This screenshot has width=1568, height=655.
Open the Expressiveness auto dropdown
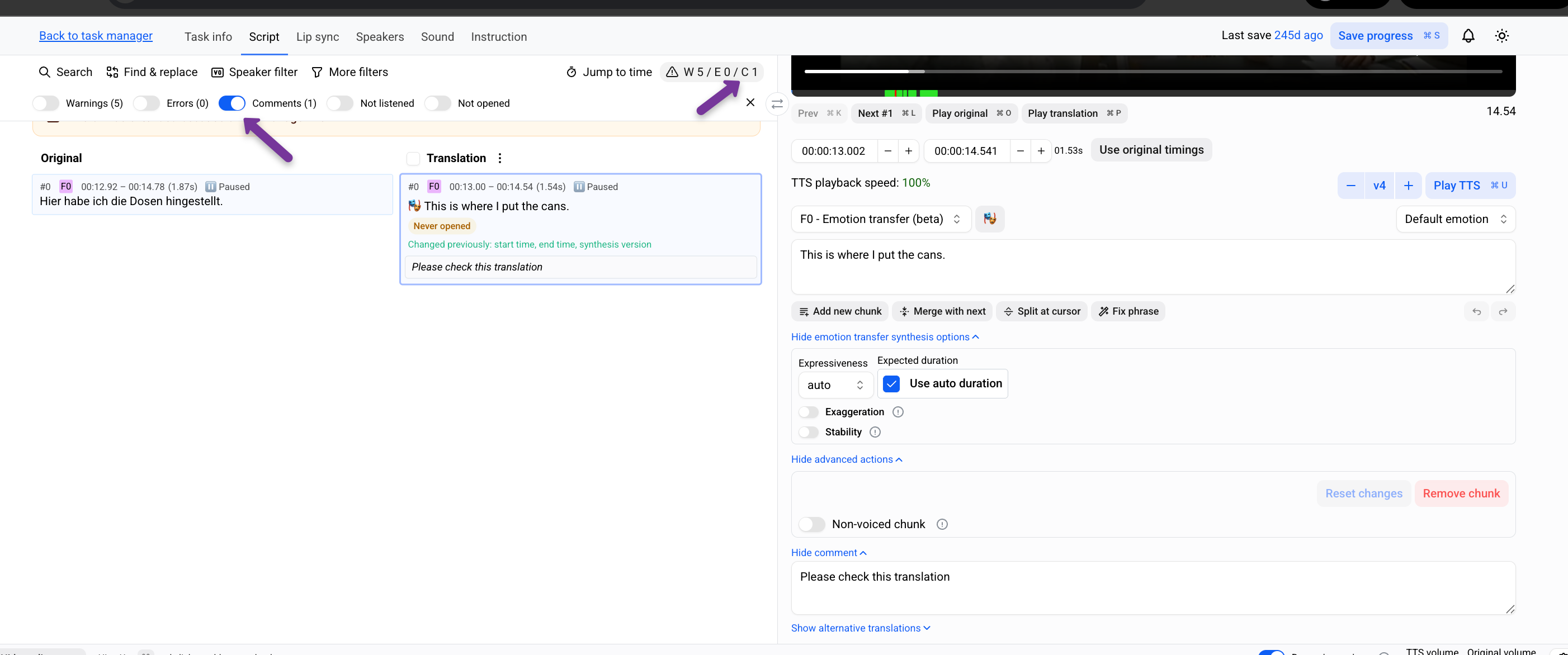point(835,385)
